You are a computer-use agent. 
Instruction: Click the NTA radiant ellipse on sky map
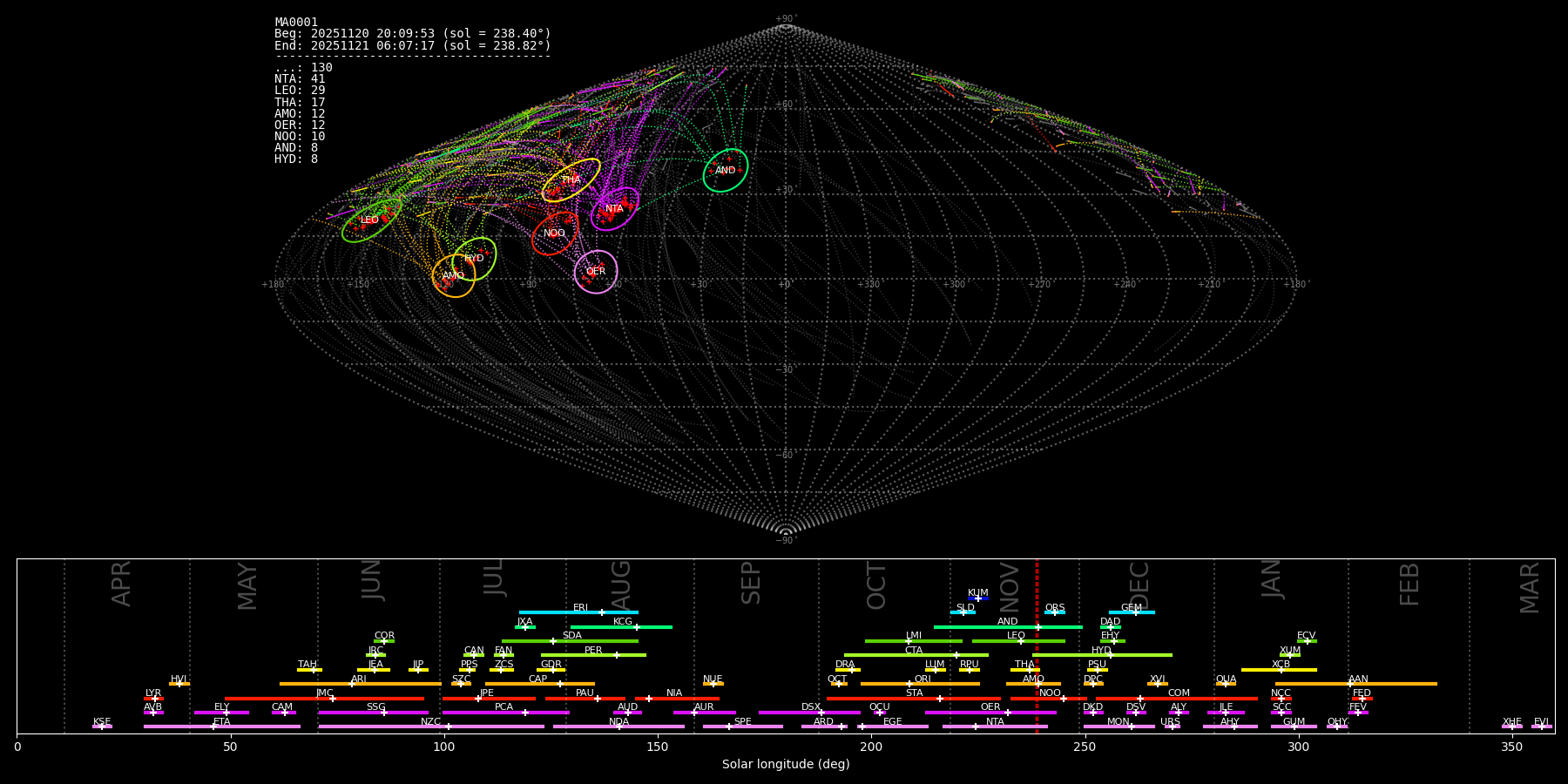[615, 209]
